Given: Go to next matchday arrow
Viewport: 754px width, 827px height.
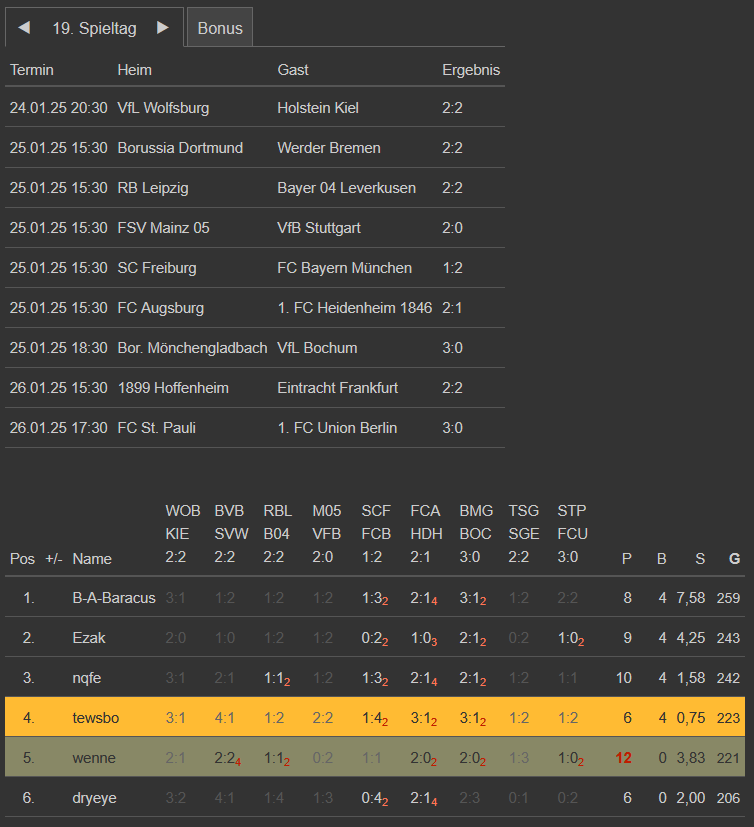Looking at the screenshot, I should tap(163, 28).
